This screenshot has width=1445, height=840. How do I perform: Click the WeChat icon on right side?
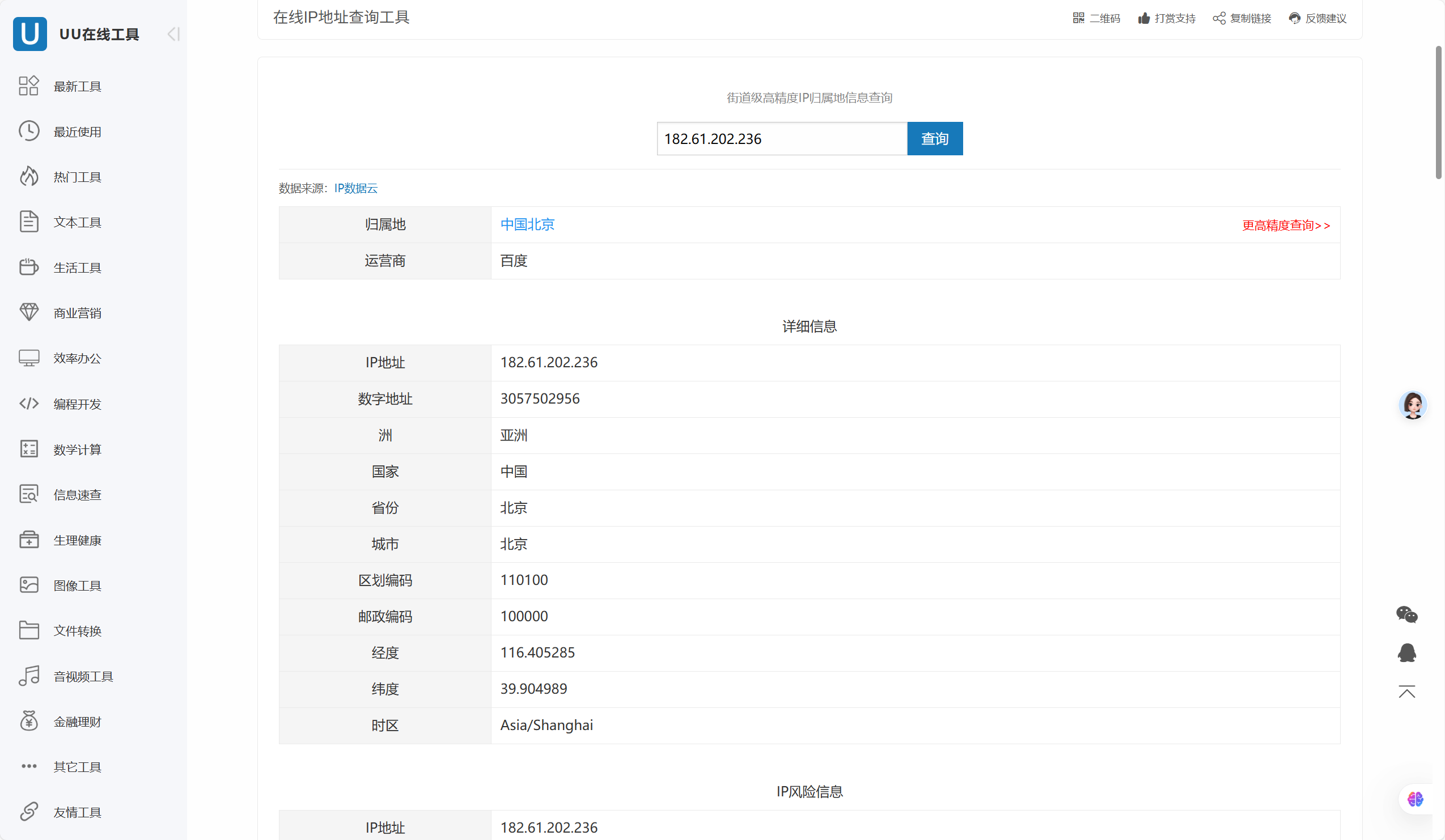point(1406,614)
